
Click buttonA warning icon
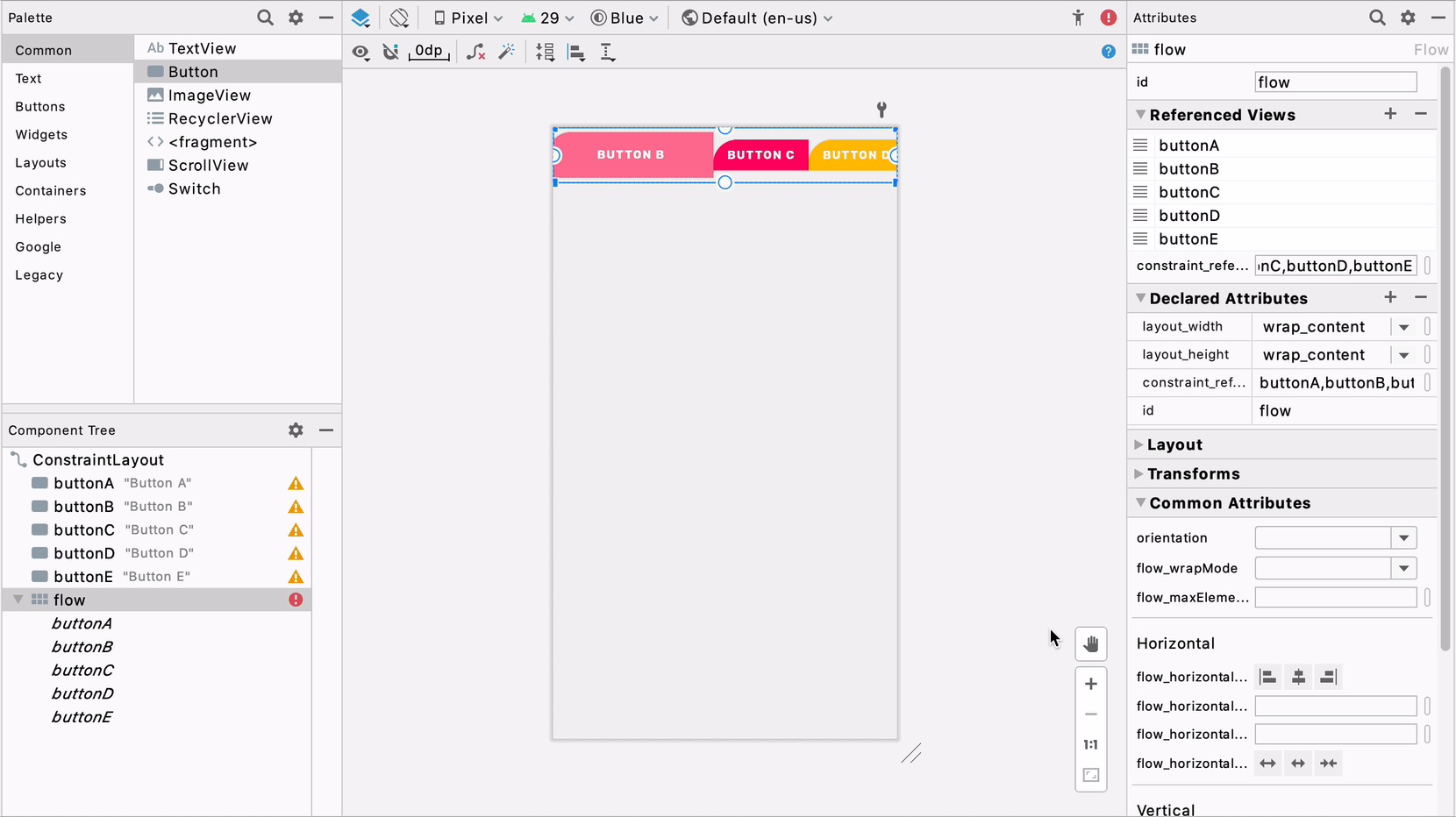(296, 484)
